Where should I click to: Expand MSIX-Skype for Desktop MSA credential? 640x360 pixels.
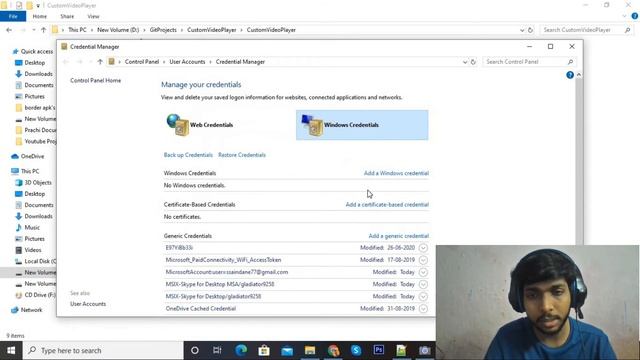click(x=423, y=284)
